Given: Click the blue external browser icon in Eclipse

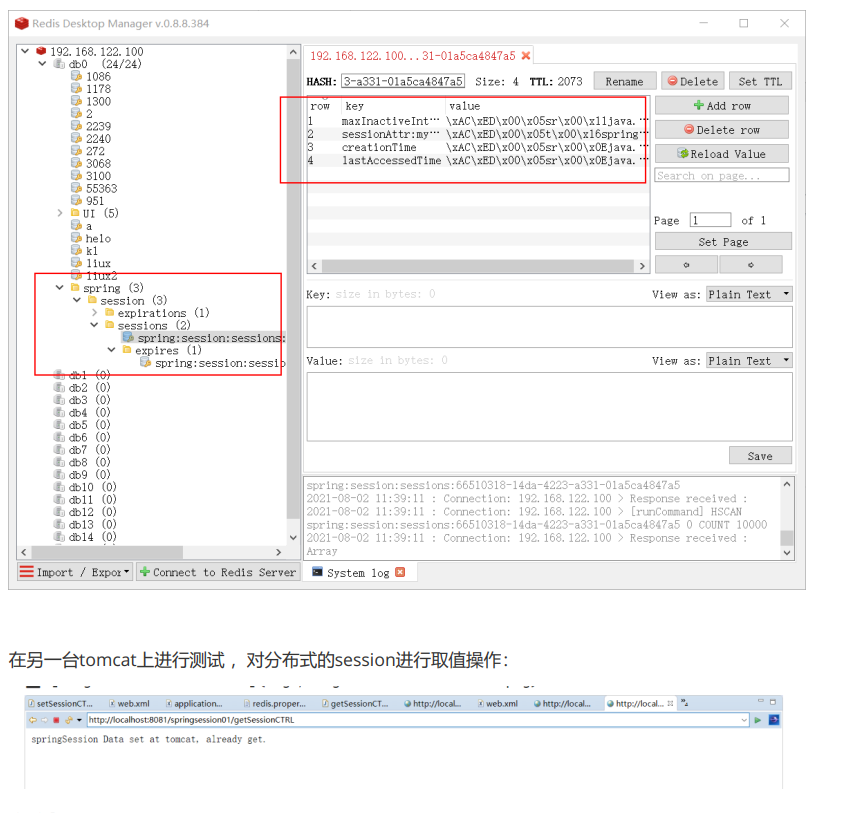Looking at the screenshot, I should 774,720.
